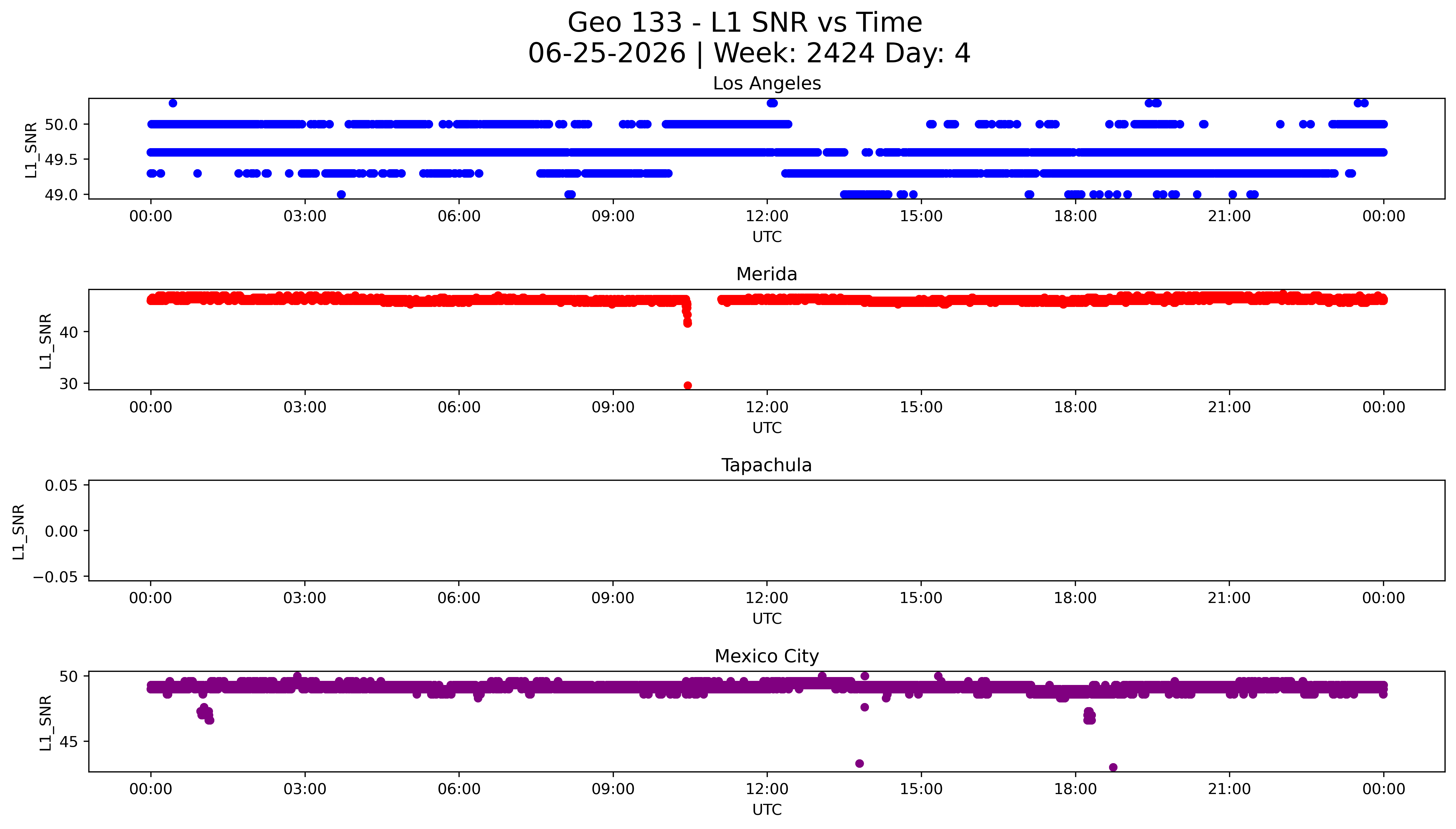Click the UTC axis label under Tapachula plot

click(767, 619)
